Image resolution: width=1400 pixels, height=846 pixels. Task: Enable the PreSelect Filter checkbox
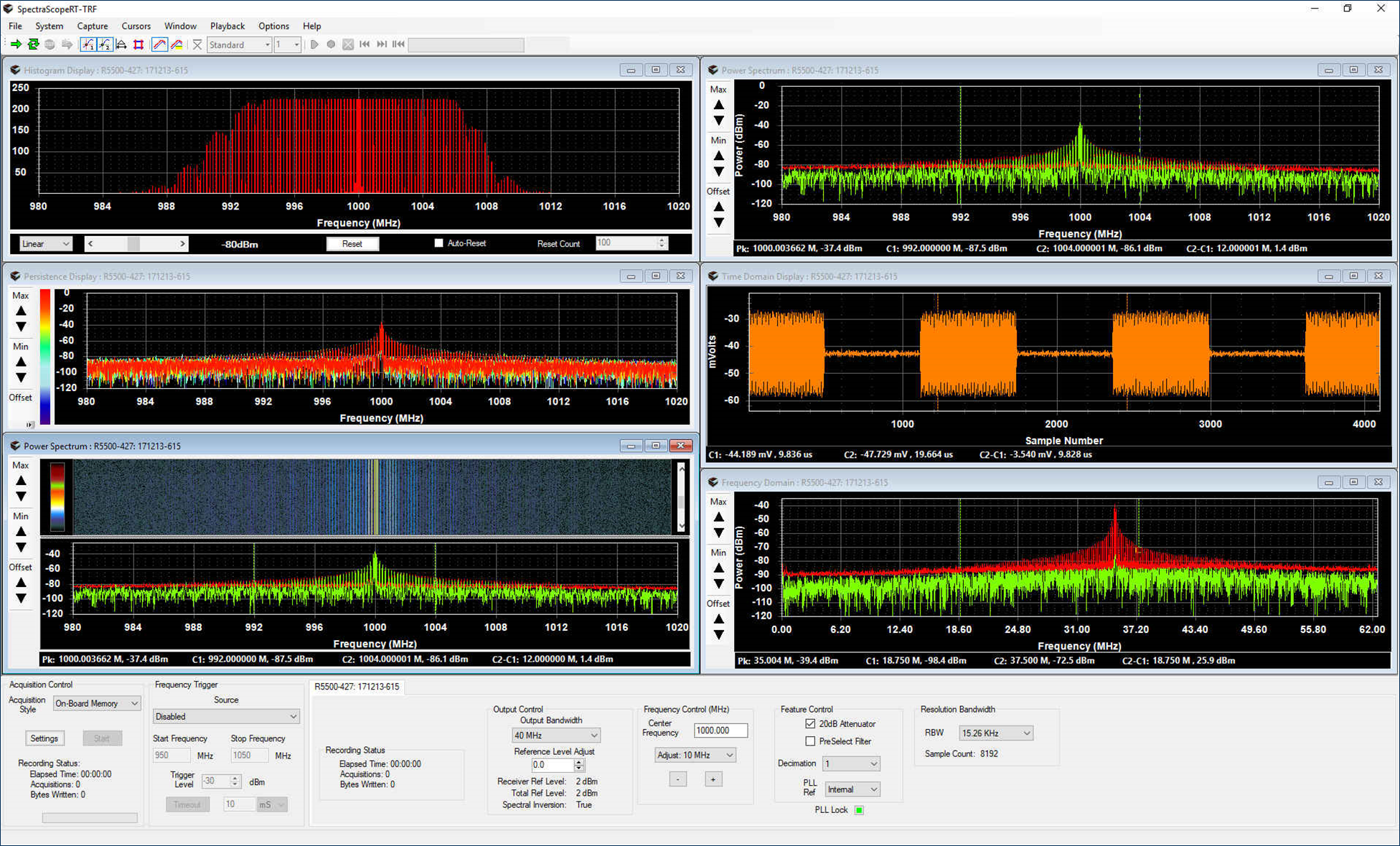[x=810, y=741]
